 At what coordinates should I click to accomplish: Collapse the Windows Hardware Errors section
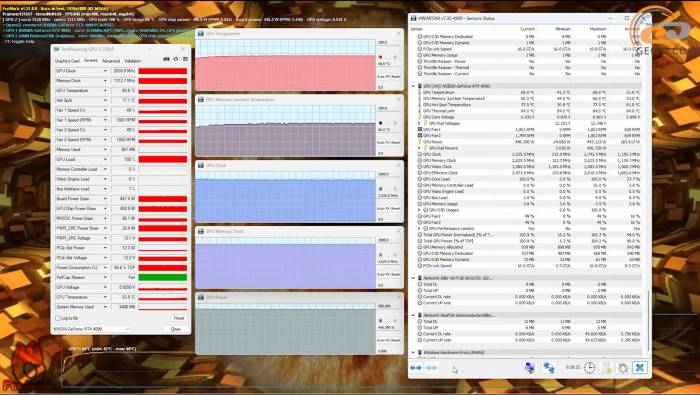[413, 352]
